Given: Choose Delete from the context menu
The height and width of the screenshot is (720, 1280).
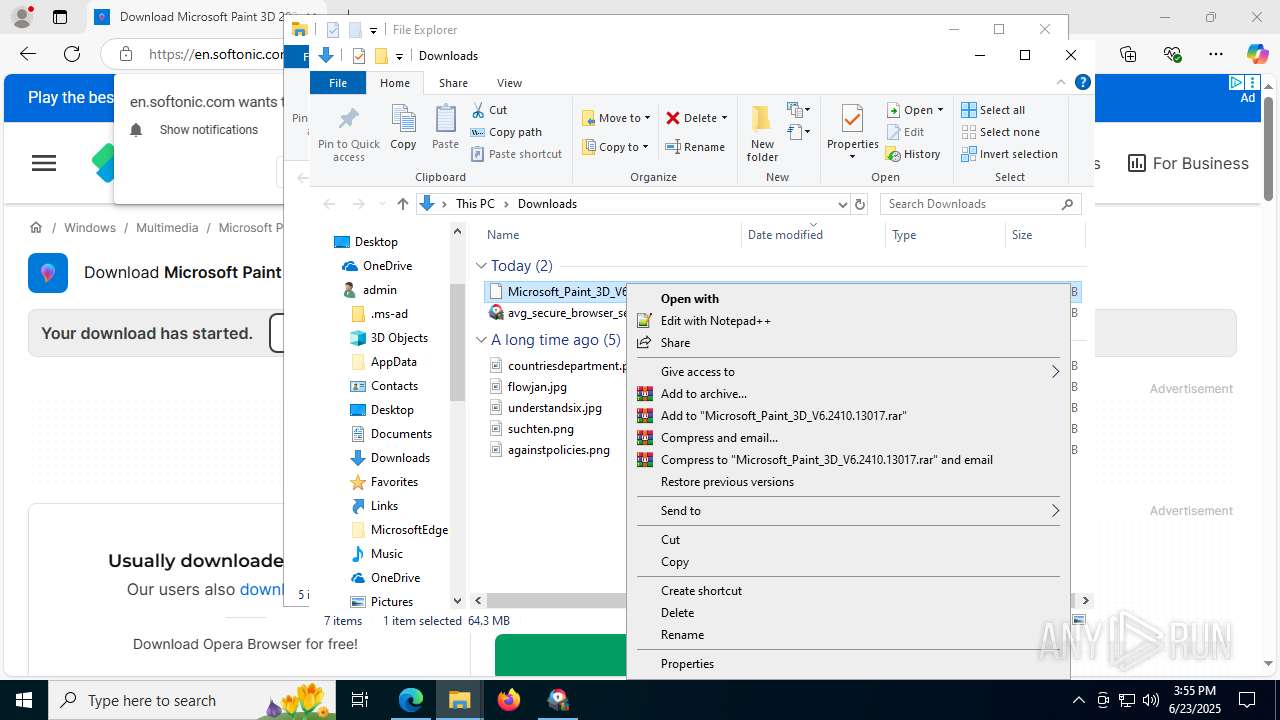Looking at the screenshot, I should pyautogui.click(x=848, y=613).
